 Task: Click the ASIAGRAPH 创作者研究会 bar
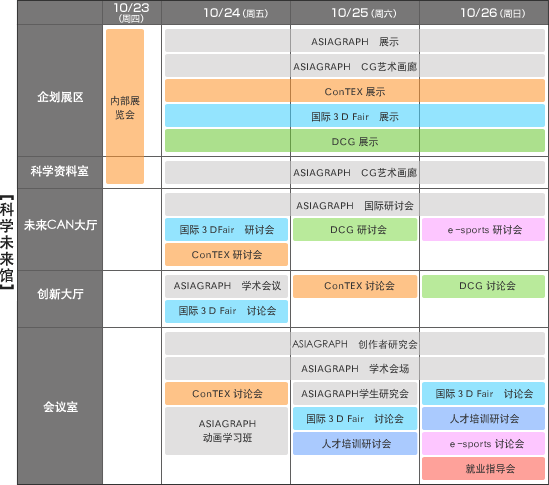point(355,344)
